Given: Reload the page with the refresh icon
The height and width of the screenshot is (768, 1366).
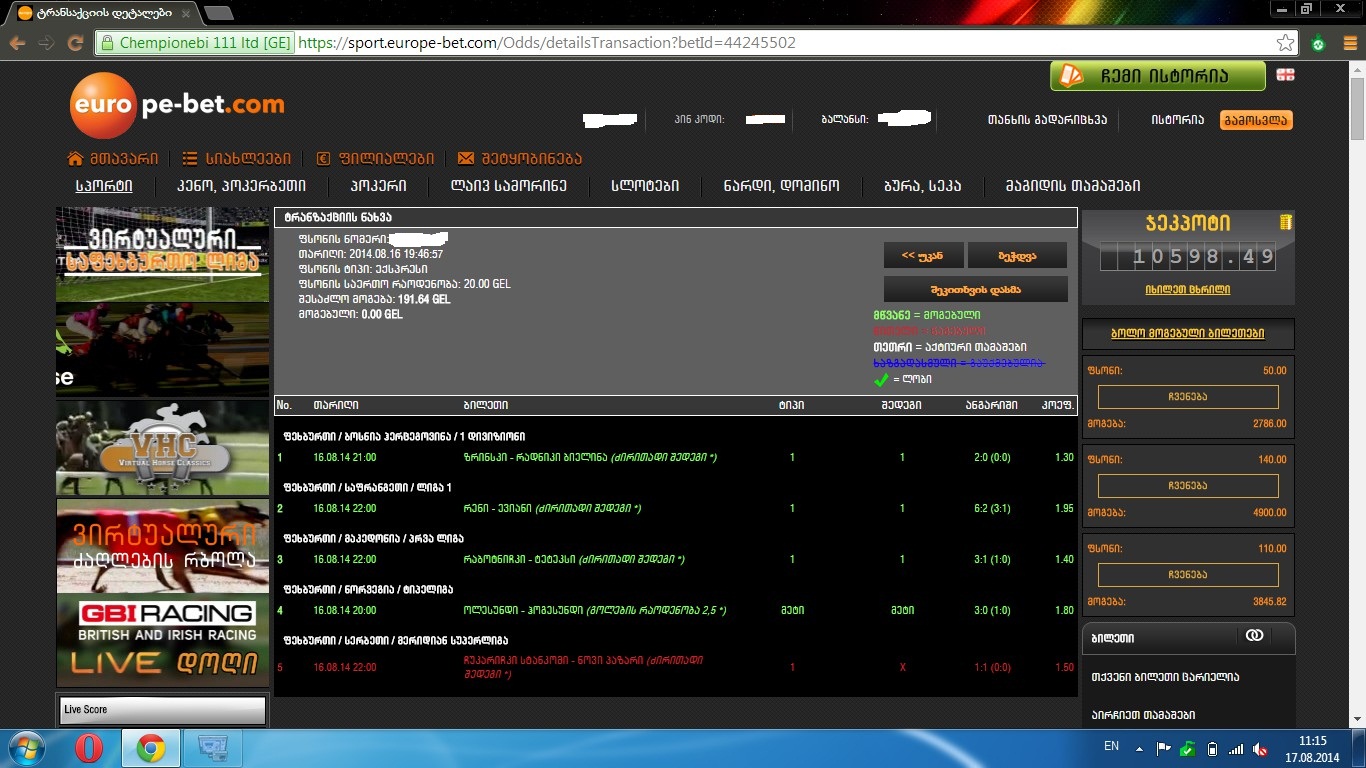Looking at the screenshot, I should pyautogui.click(x=75, y=43).
